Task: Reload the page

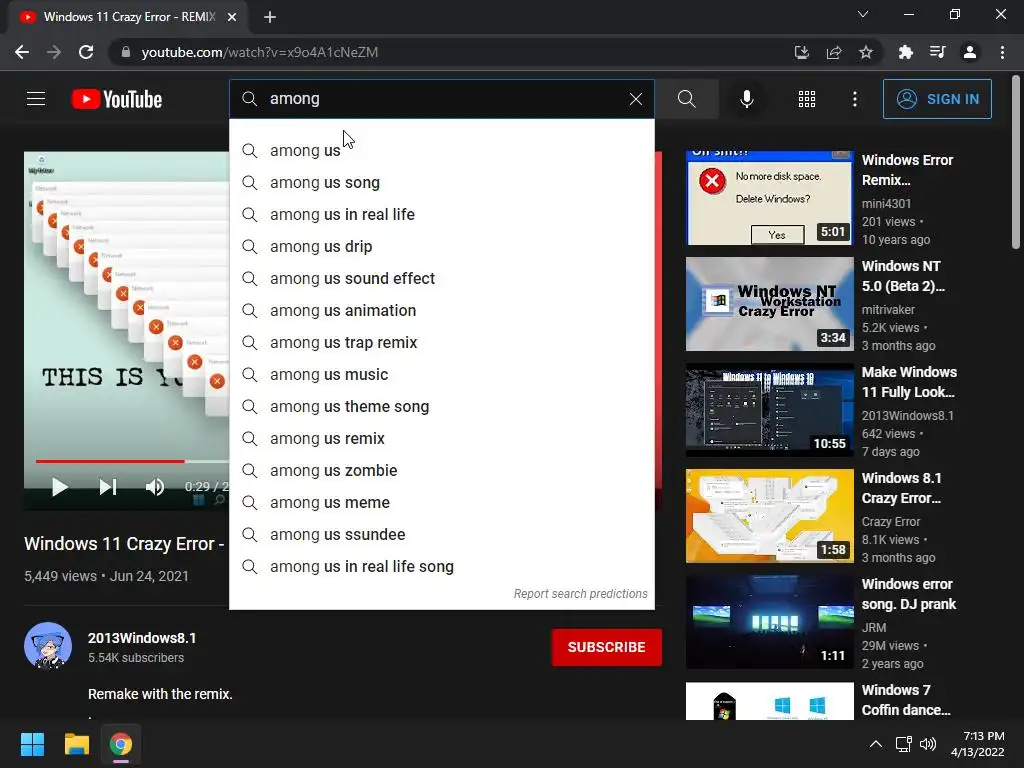Action: point(86,52)
